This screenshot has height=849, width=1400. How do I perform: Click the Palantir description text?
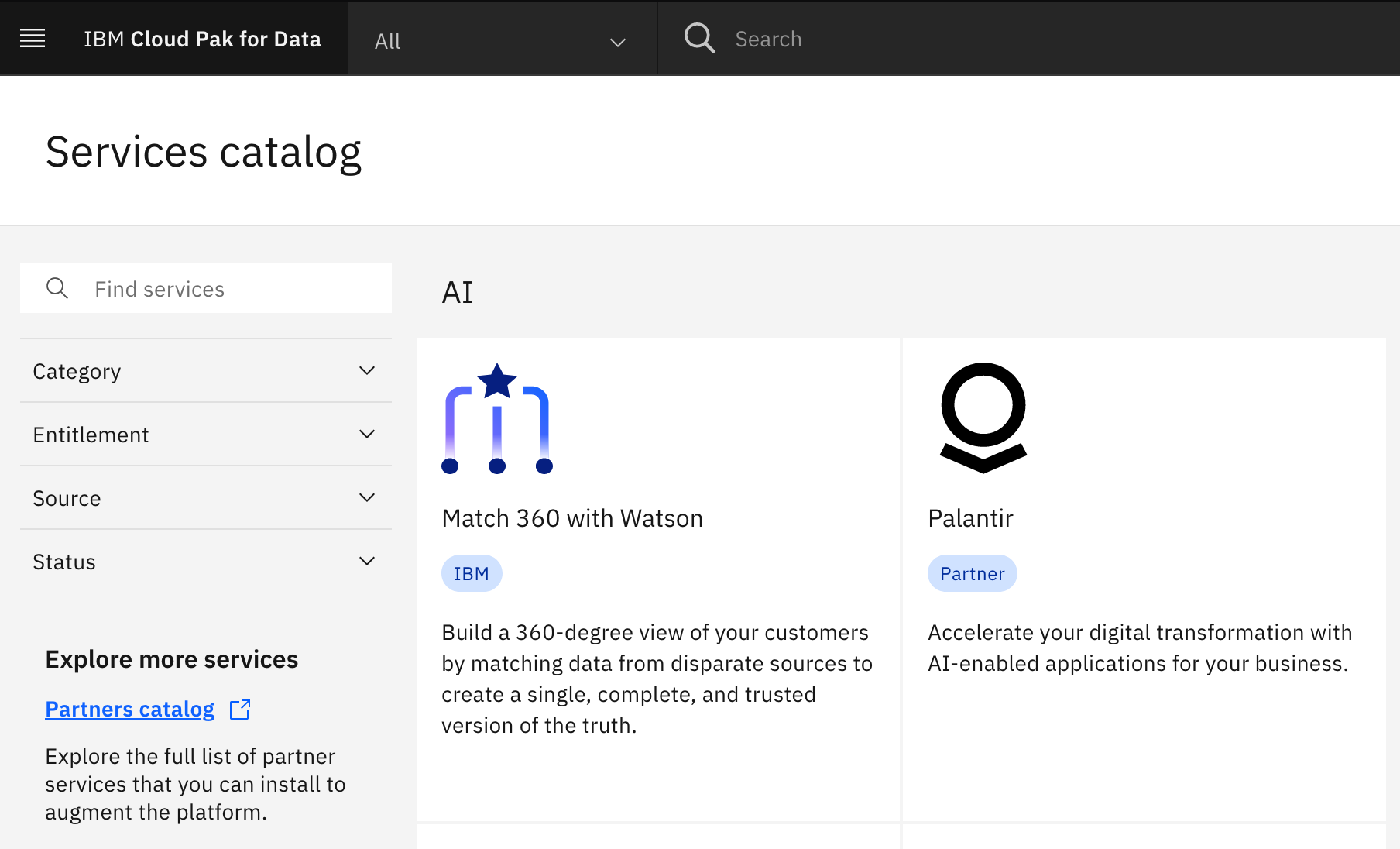pos(1140,648)
